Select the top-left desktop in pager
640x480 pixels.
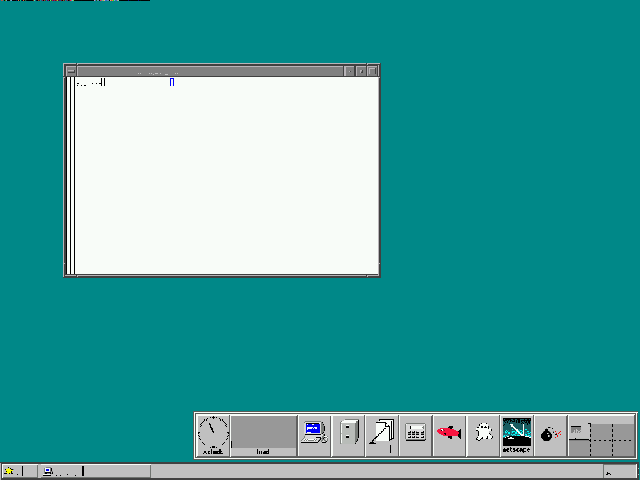(x=580, y=427)
